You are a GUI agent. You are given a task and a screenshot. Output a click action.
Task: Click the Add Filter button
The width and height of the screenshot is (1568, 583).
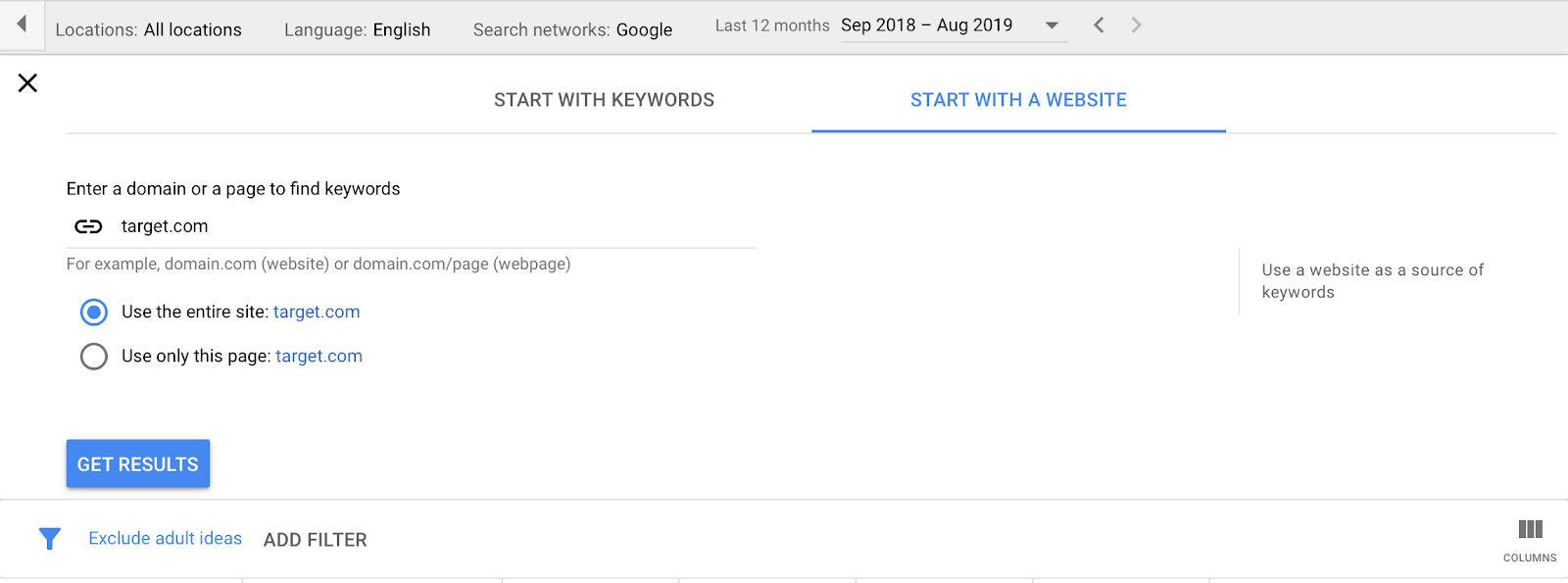click(x=315, y=540)
